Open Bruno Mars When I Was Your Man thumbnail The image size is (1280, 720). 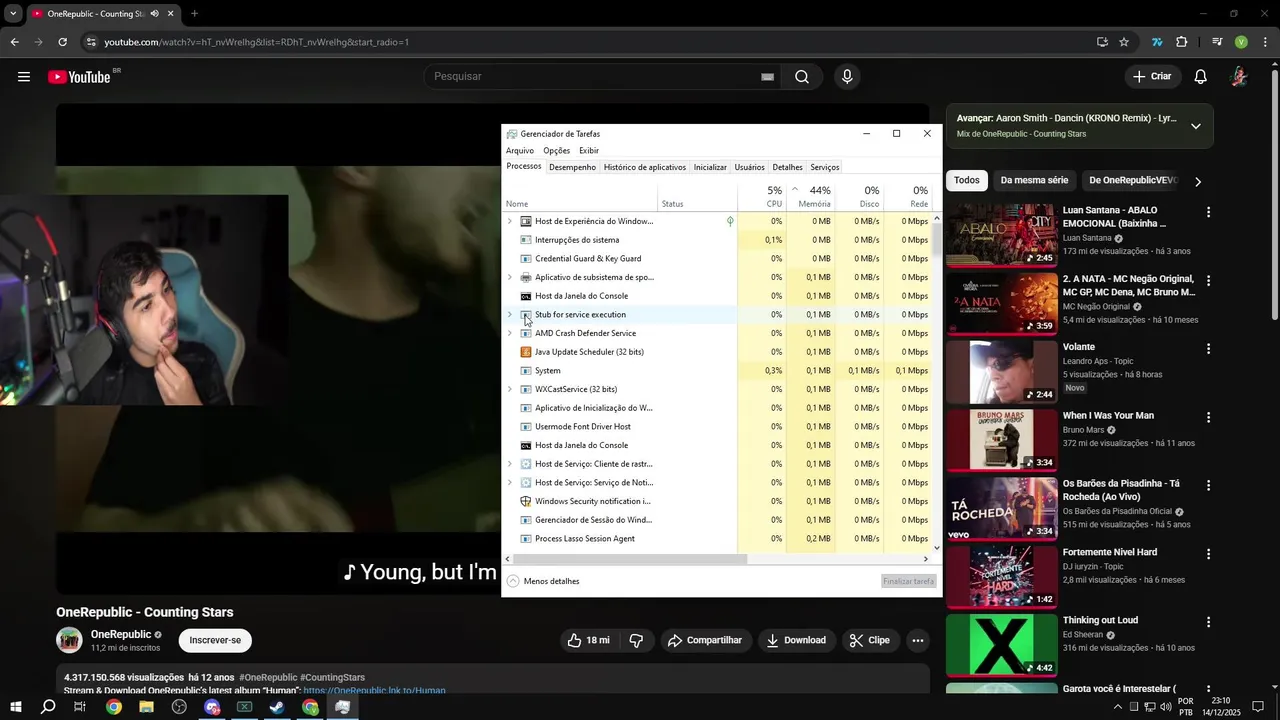pyautogui.click(x=1001, y=439)
